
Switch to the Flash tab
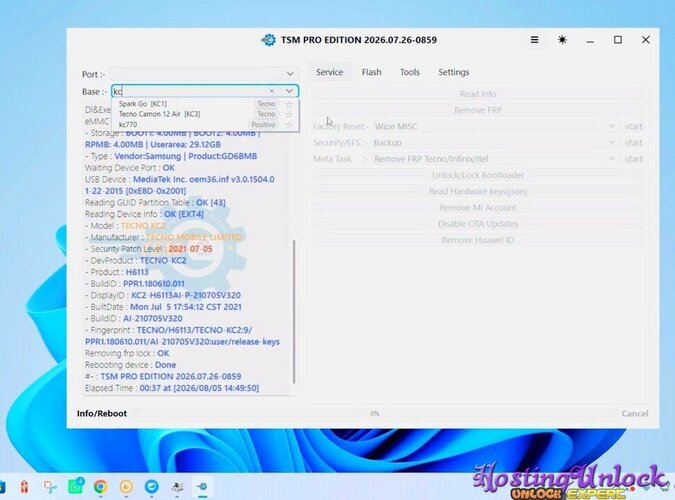click(x=372, y=72)
